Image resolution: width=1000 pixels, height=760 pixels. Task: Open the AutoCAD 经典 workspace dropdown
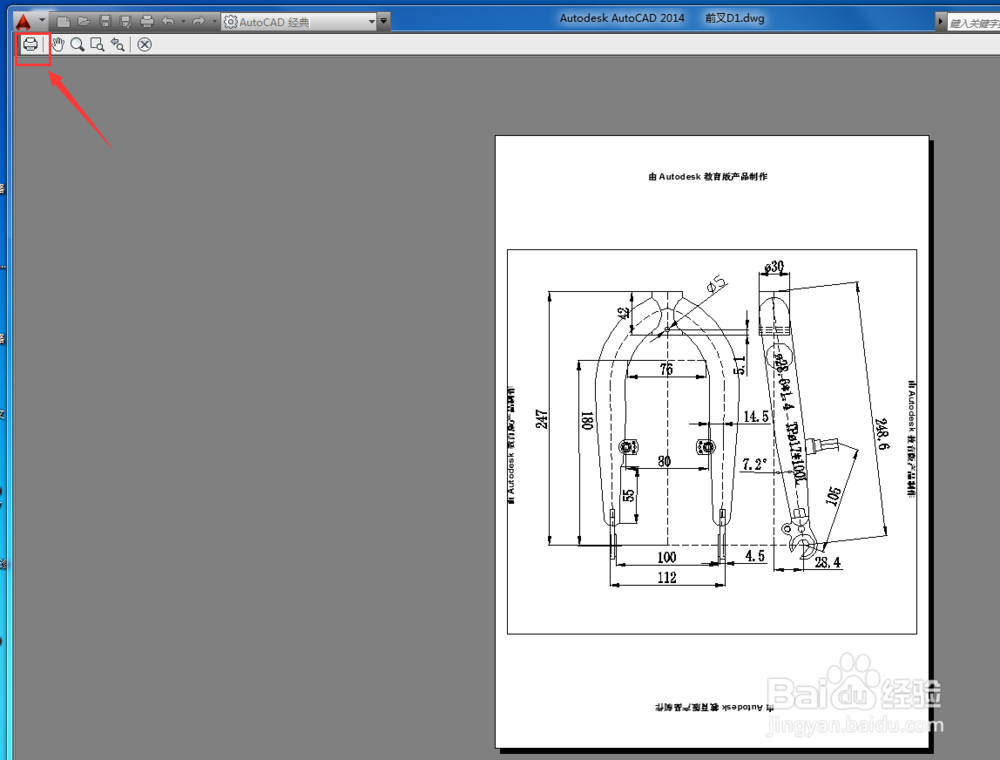point(299,22)
